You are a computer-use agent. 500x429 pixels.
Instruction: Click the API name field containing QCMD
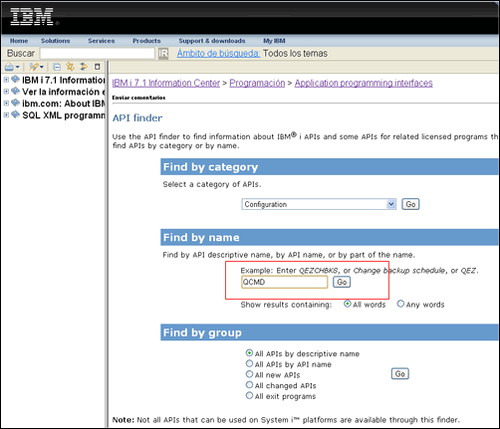[285, 282]
